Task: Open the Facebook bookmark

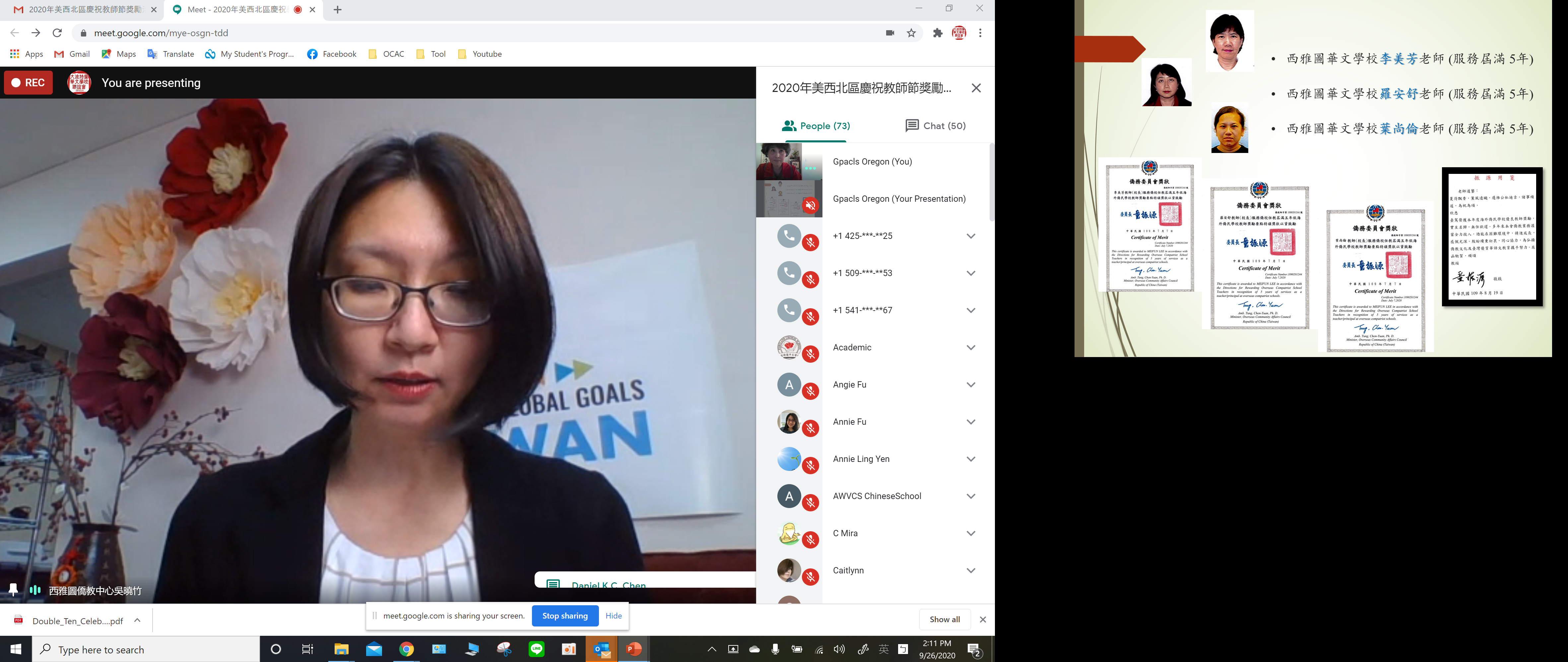Action: point(332,54)
